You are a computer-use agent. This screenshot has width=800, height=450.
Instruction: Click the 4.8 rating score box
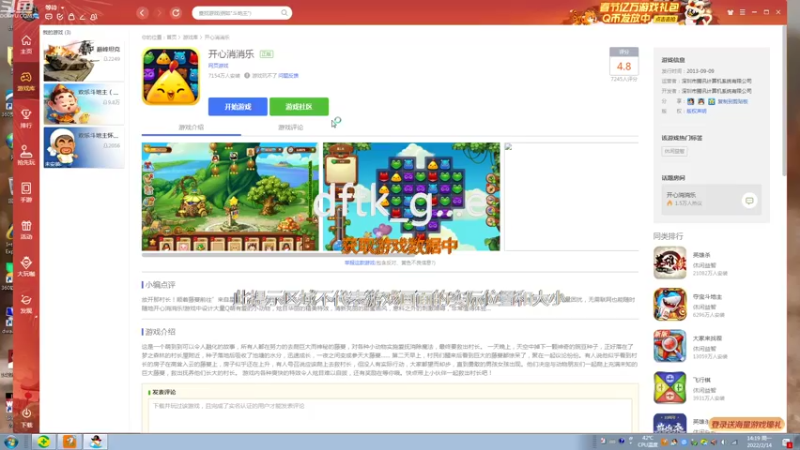coord(623,62)
